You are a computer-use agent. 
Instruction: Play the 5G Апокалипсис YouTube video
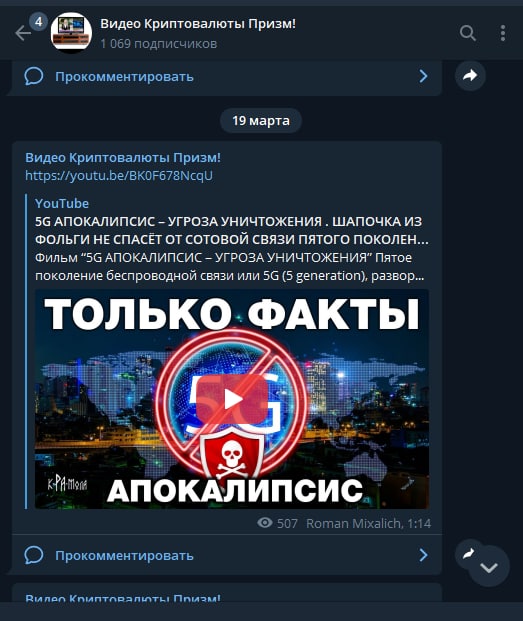232,399
